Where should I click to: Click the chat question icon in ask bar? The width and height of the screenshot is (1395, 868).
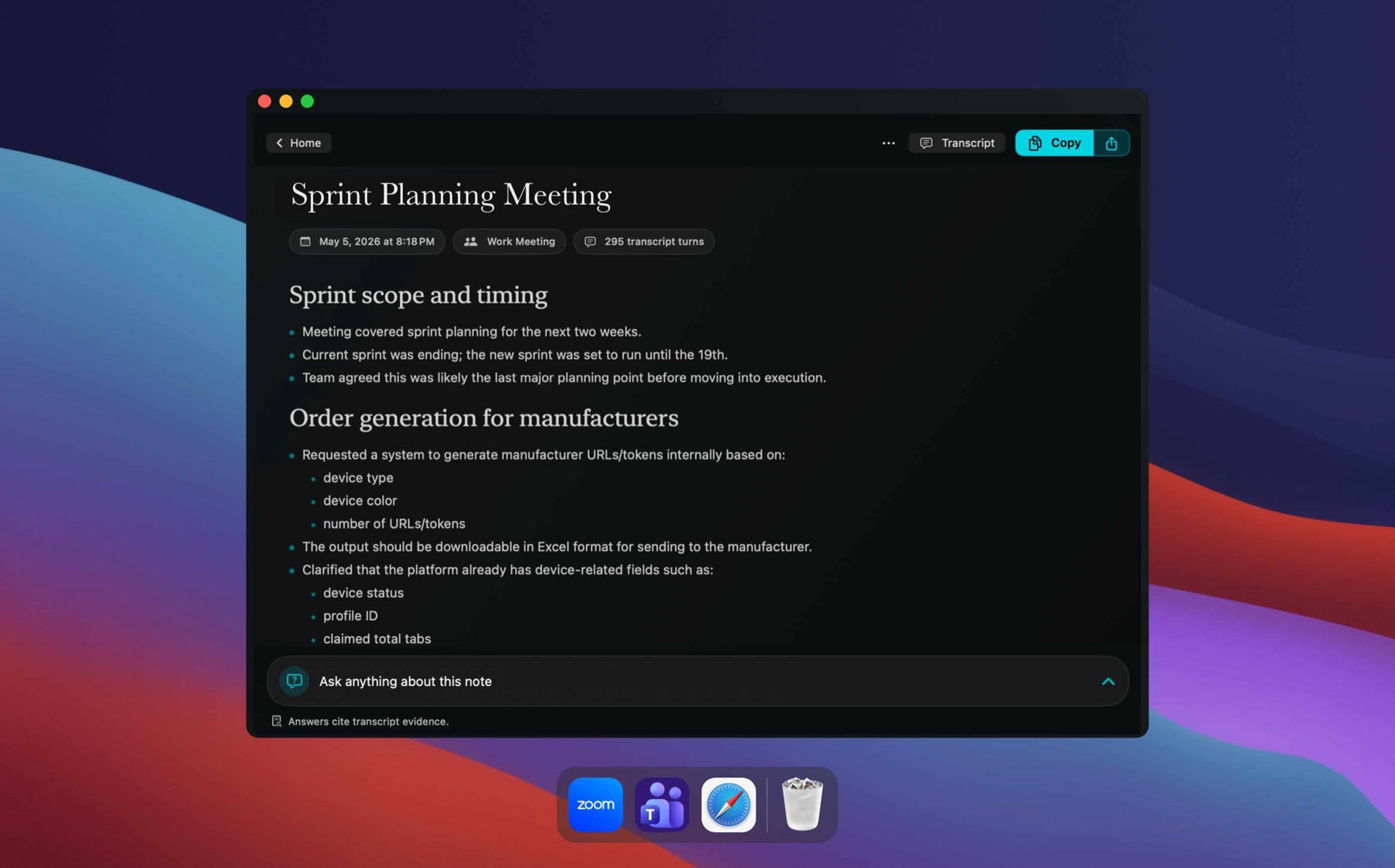294,681
